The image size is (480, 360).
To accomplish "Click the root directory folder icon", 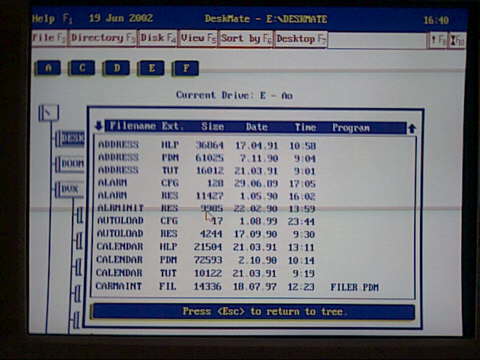I will 49,113.
